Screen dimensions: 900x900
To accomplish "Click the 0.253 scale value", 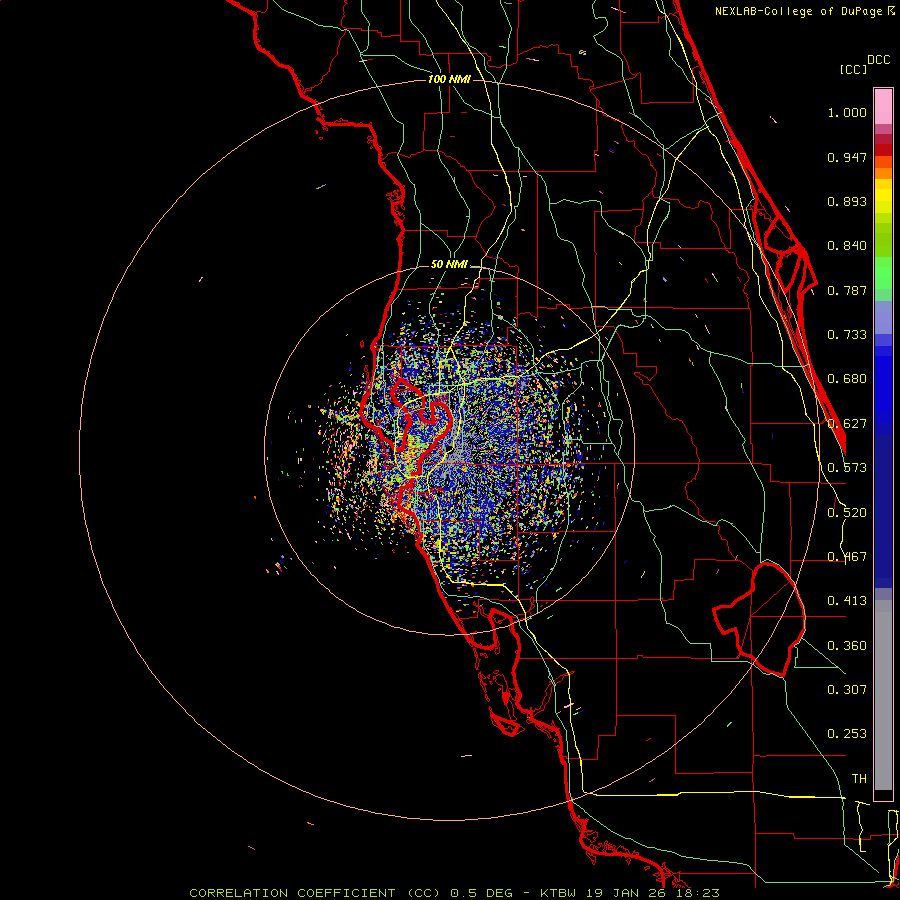I will (x=847, y=734).
